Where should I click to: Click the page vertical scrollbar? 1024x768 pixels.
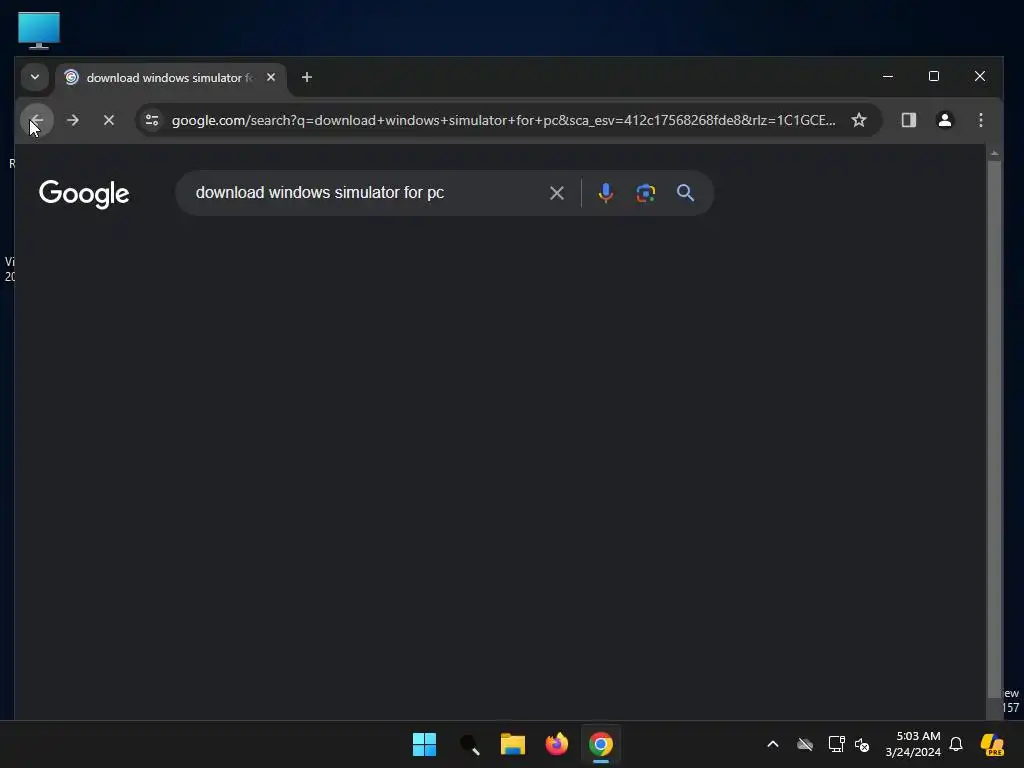point(994,428)
